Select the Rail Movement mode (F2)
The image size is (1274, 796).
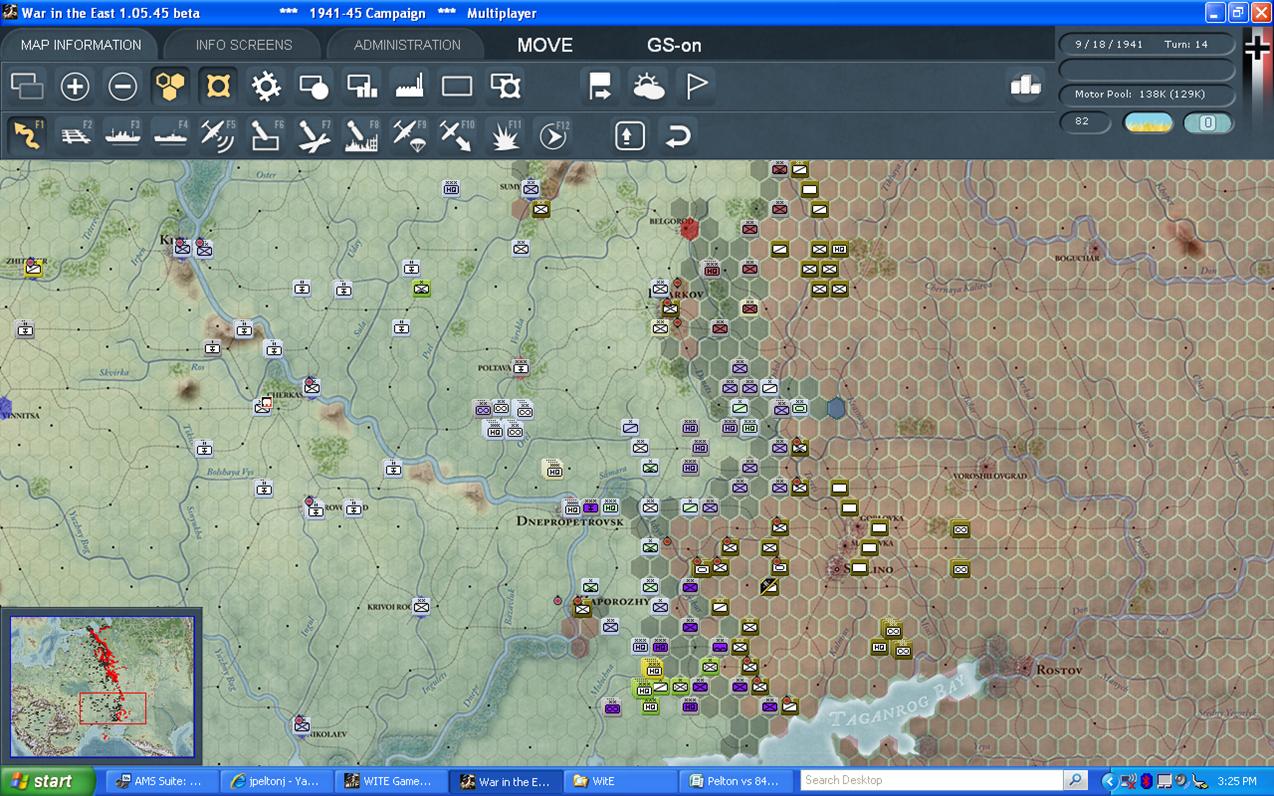pyautogui.click(x=75, y=135)
